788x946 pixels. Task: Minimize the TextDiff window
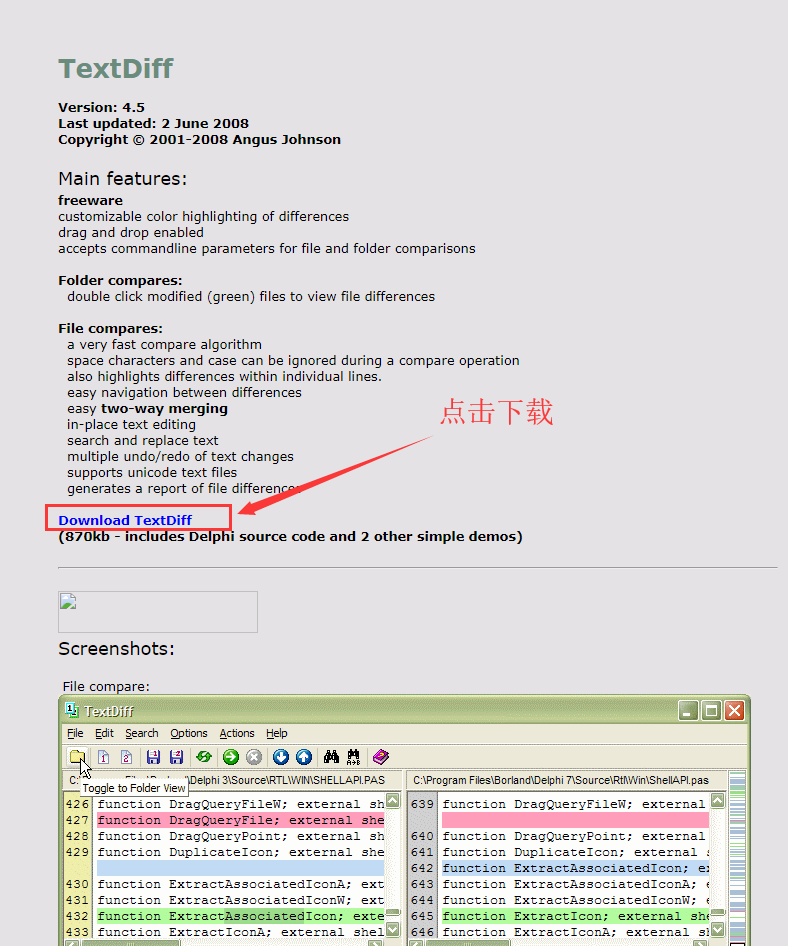pos(688,711)
